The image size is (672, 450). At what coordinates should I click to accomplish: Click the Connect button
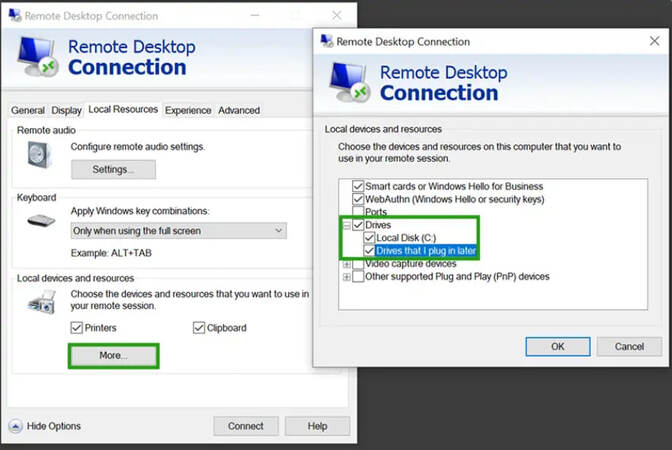coord(246,426)
